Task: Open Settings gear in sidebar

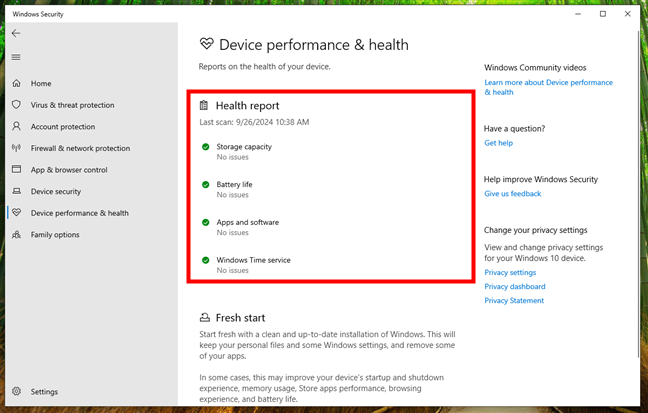Action: (16, 392)
